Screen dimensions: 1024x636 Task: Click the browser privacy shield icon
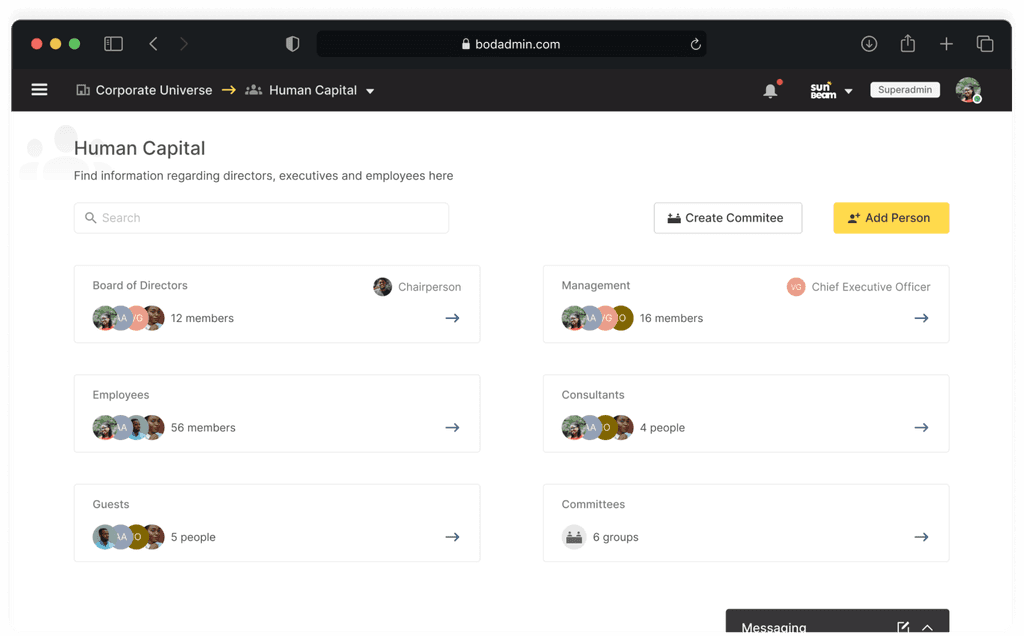point(293,44)
